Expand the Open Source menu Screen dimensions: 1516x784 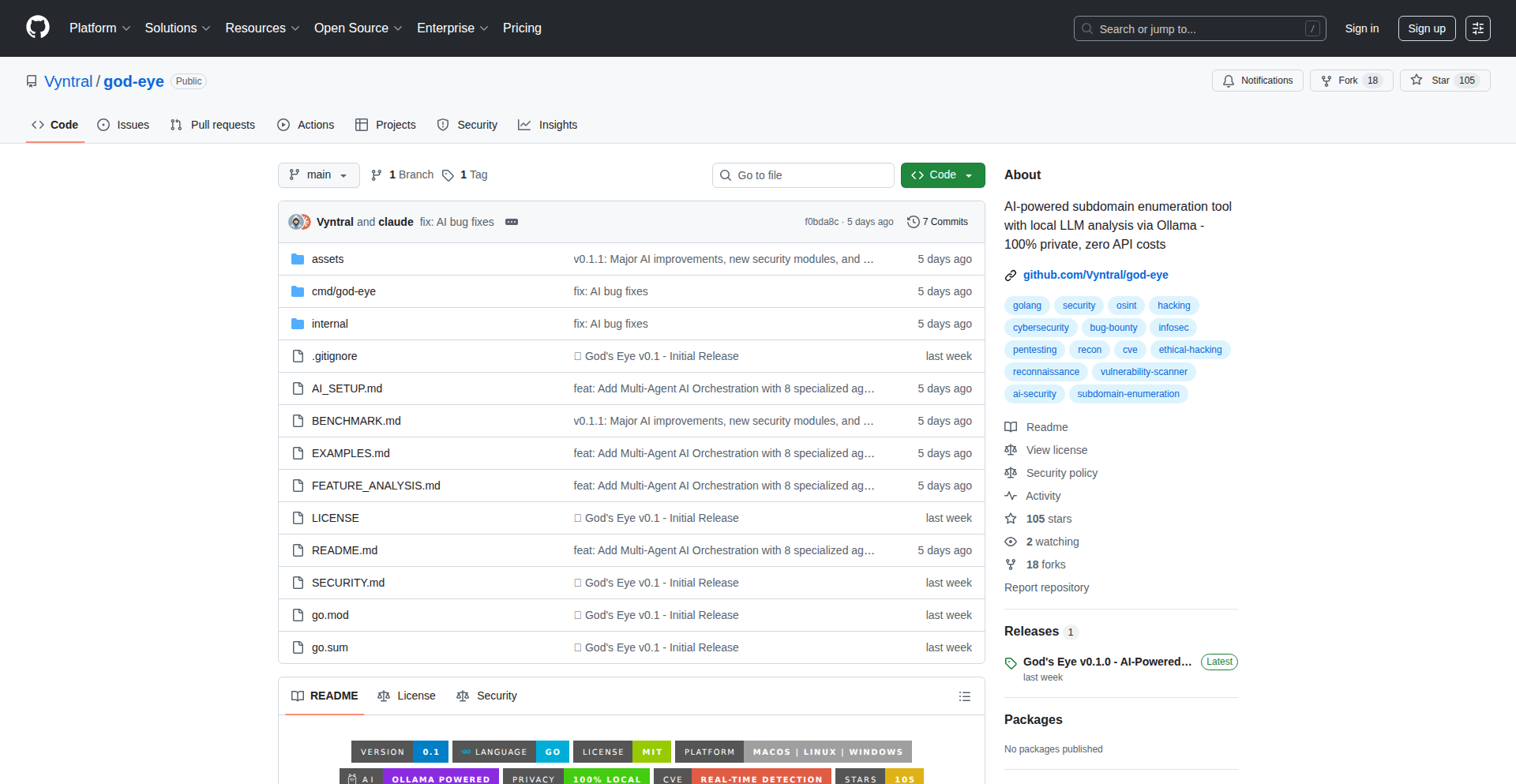358,28
